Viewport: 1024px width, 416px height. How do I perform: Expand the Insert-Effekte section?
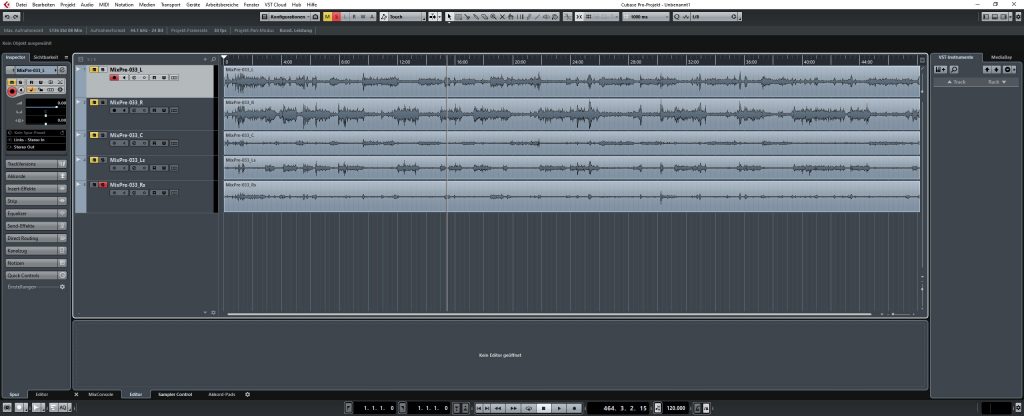click(x=32, y=188)
